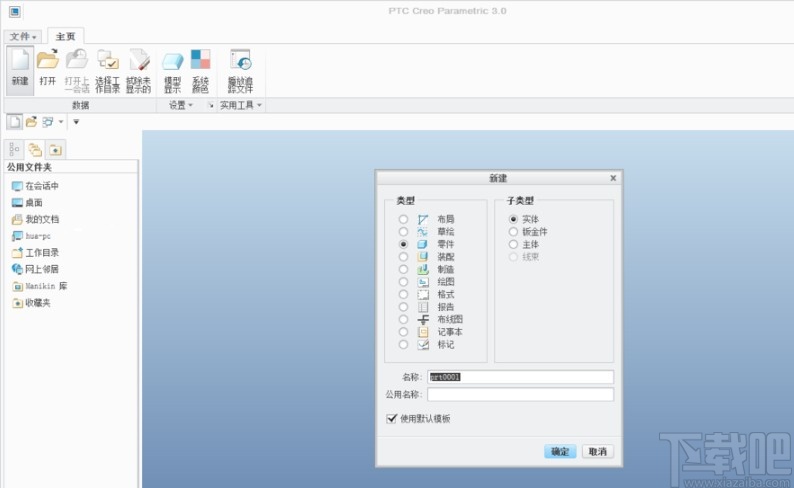The width and height of the screenshot is (794, 488).
Task: Open the windows dropdown arrow in quick access toolbar
Action: coord(61,121)
